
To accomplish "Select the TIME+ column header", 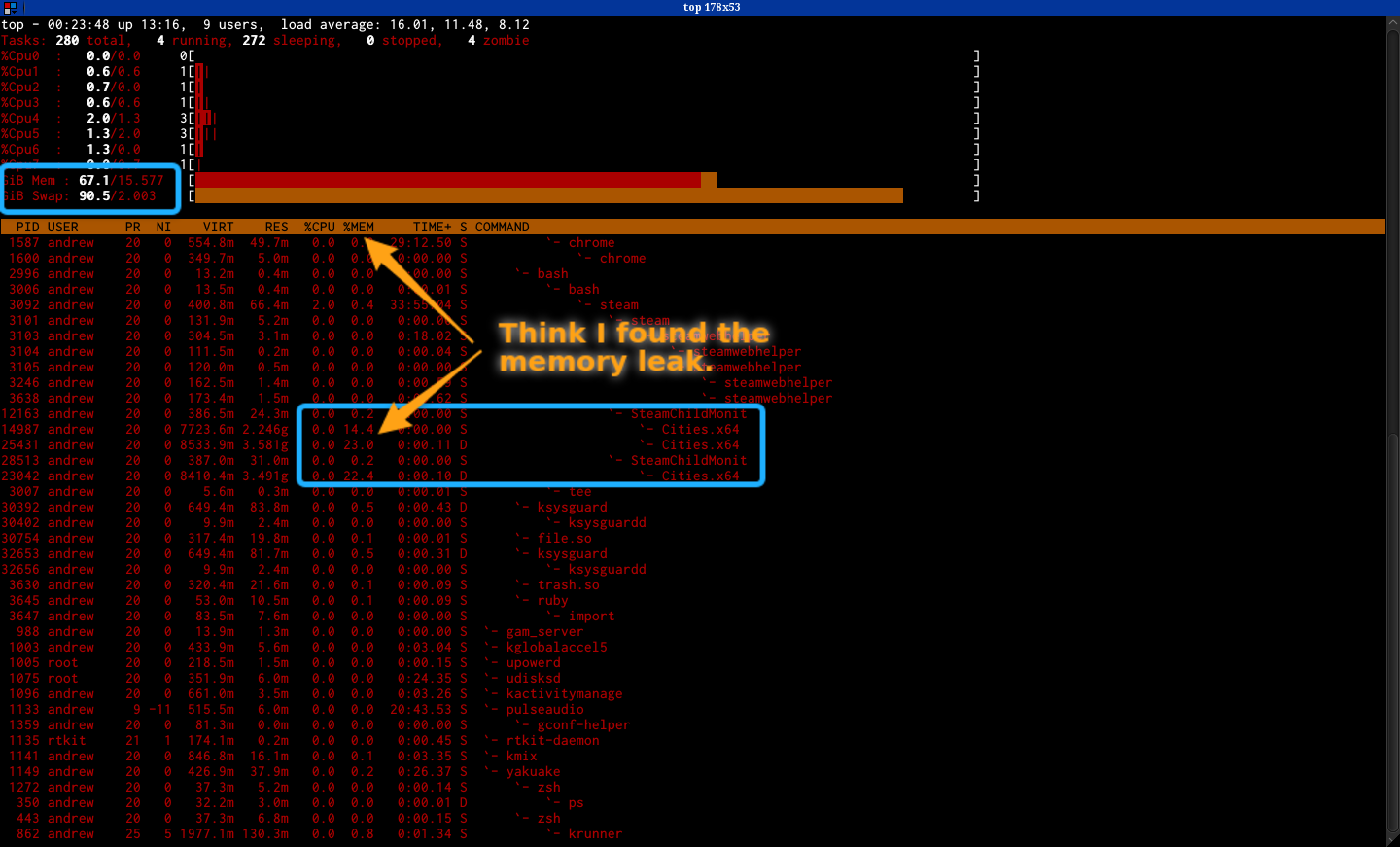I will pos(433,227).
